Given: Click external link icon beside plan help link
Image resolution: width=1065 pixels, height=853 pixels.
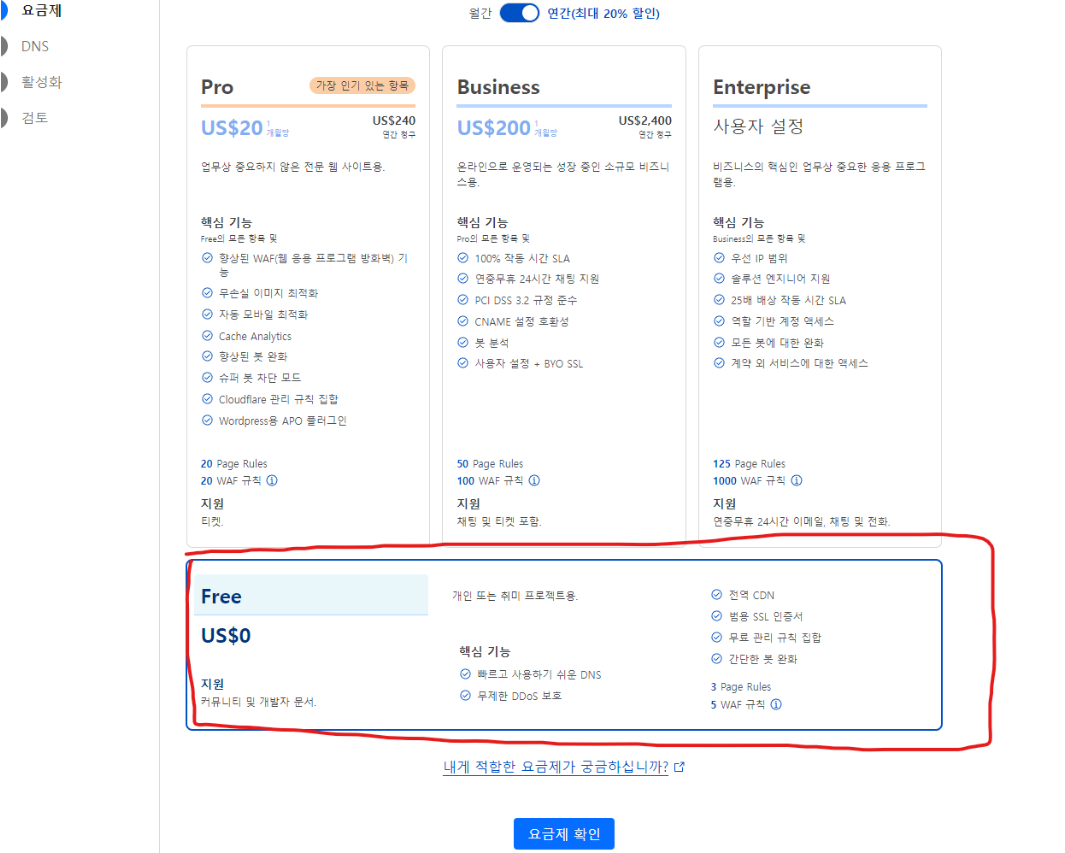Looking at the screenshot, I should (679, 767).
